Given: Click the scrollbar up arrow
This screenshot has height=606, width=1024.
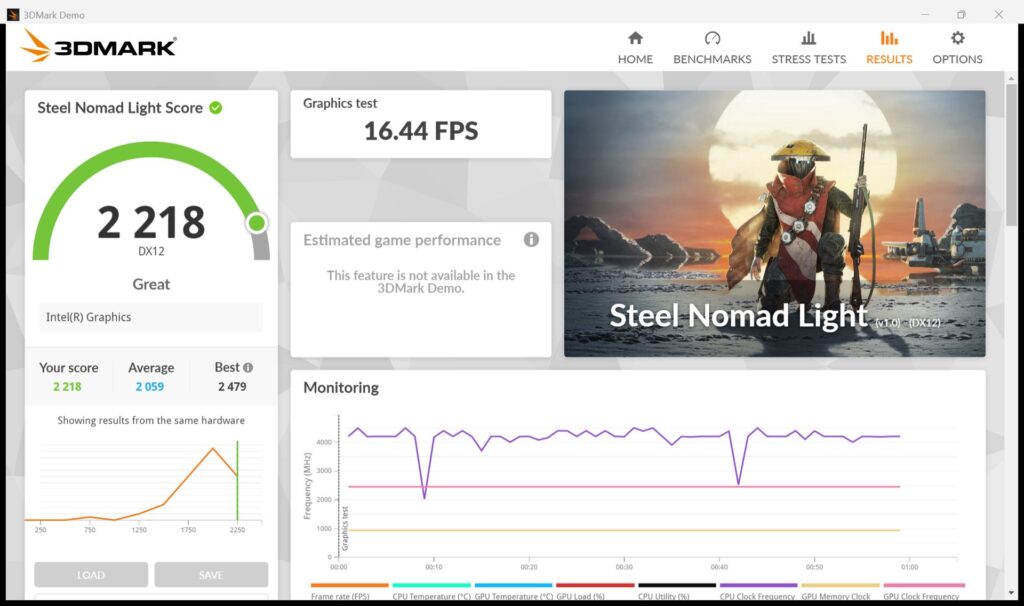Looking at the screenshot, I should tap(1012, 78).
